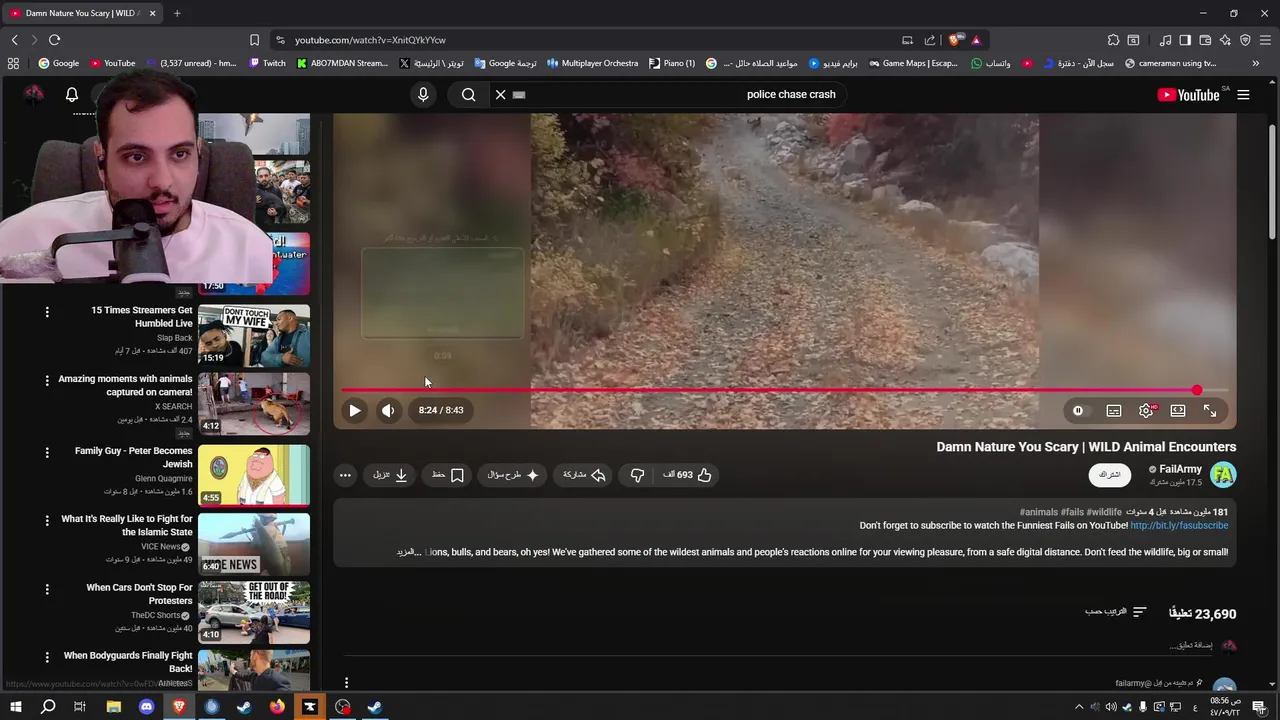
Task: Go back using browser back arrow
Action: [x=14, y=40]
